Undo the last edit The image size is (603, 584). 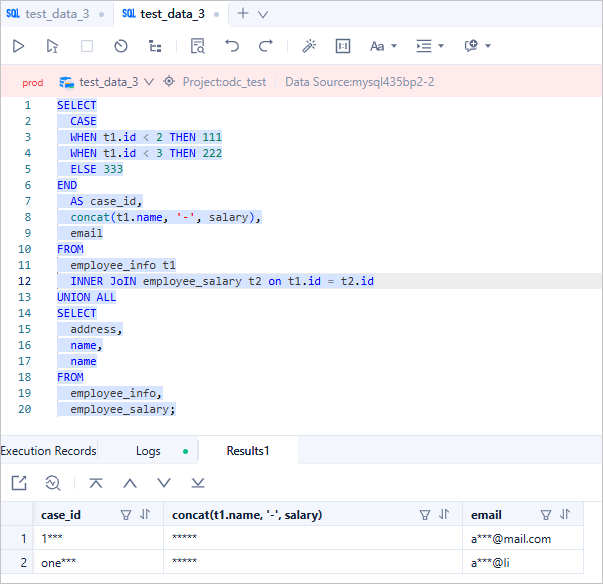click(232, 46)
